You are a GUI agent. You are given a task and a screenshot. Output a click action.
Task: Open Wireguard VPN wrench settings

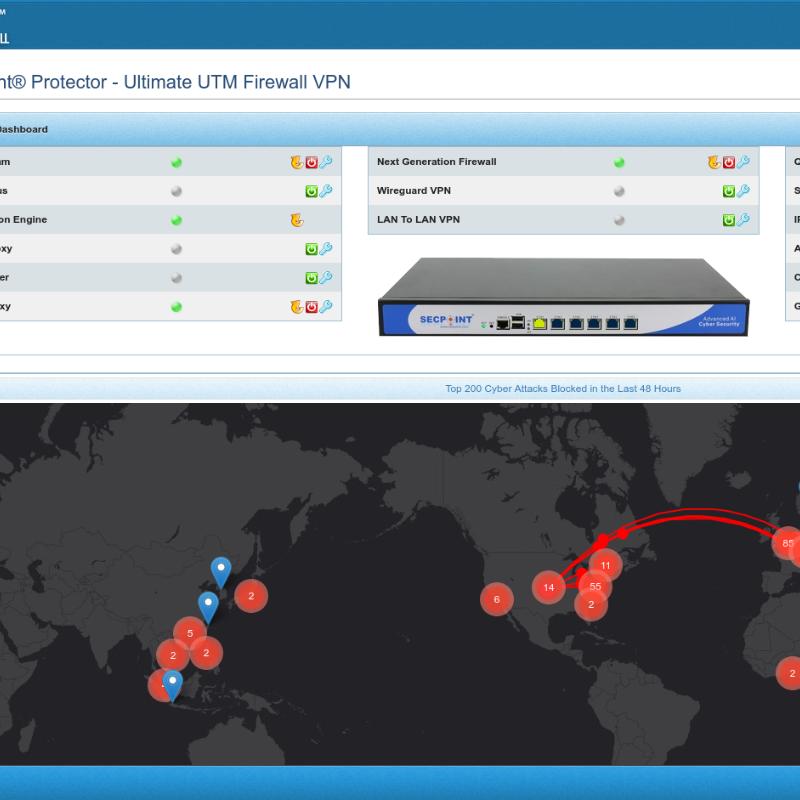coord(743,191)
